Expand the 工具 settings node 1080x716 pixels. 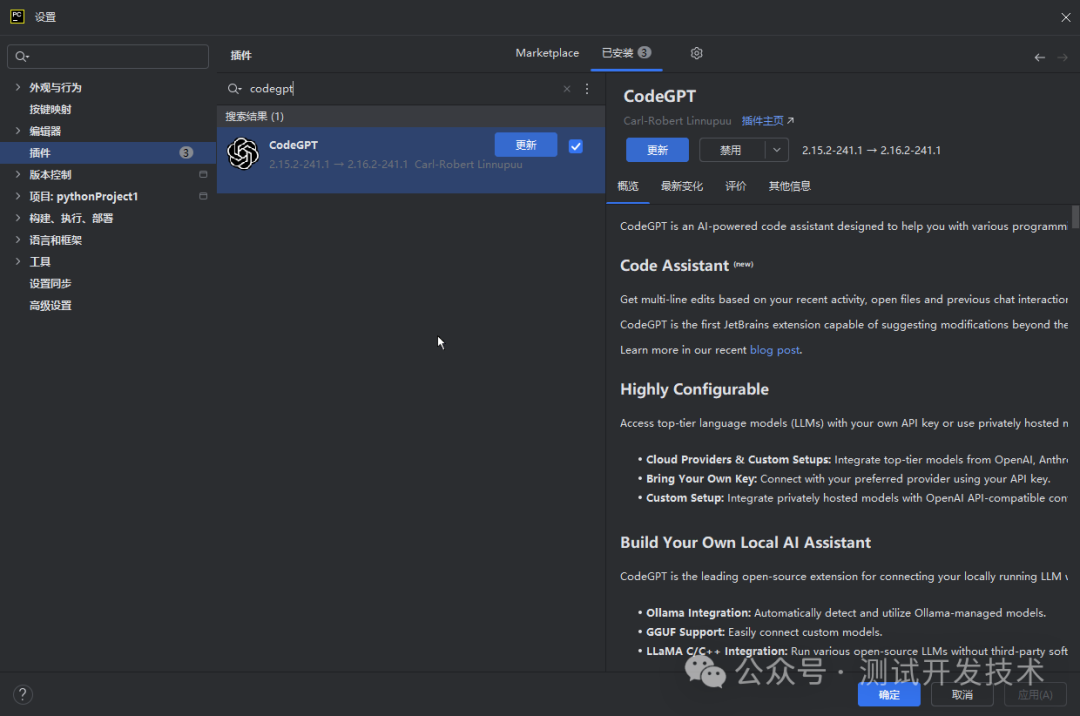tap(18, 262)
